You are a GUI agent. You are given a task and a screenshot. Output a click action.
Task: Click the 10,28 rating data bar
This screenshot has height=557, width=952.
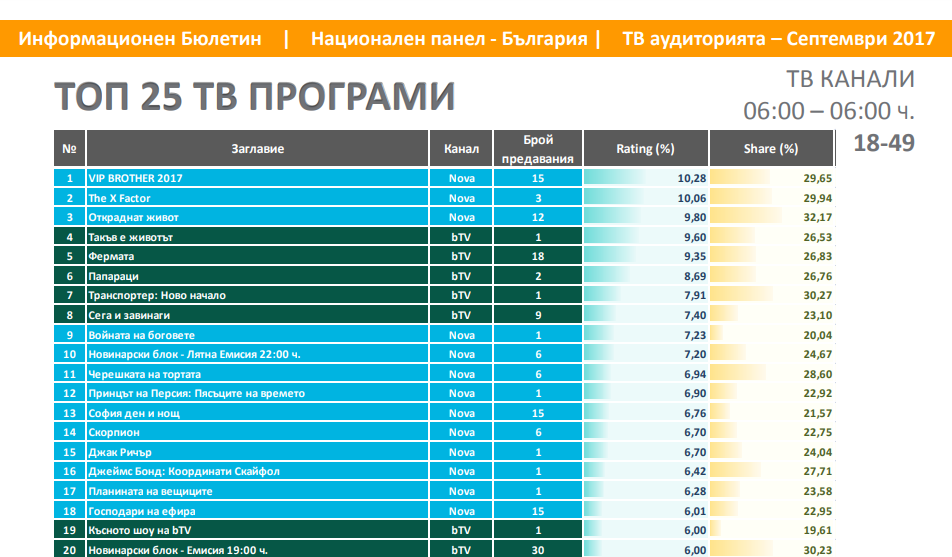coord(645,178)
